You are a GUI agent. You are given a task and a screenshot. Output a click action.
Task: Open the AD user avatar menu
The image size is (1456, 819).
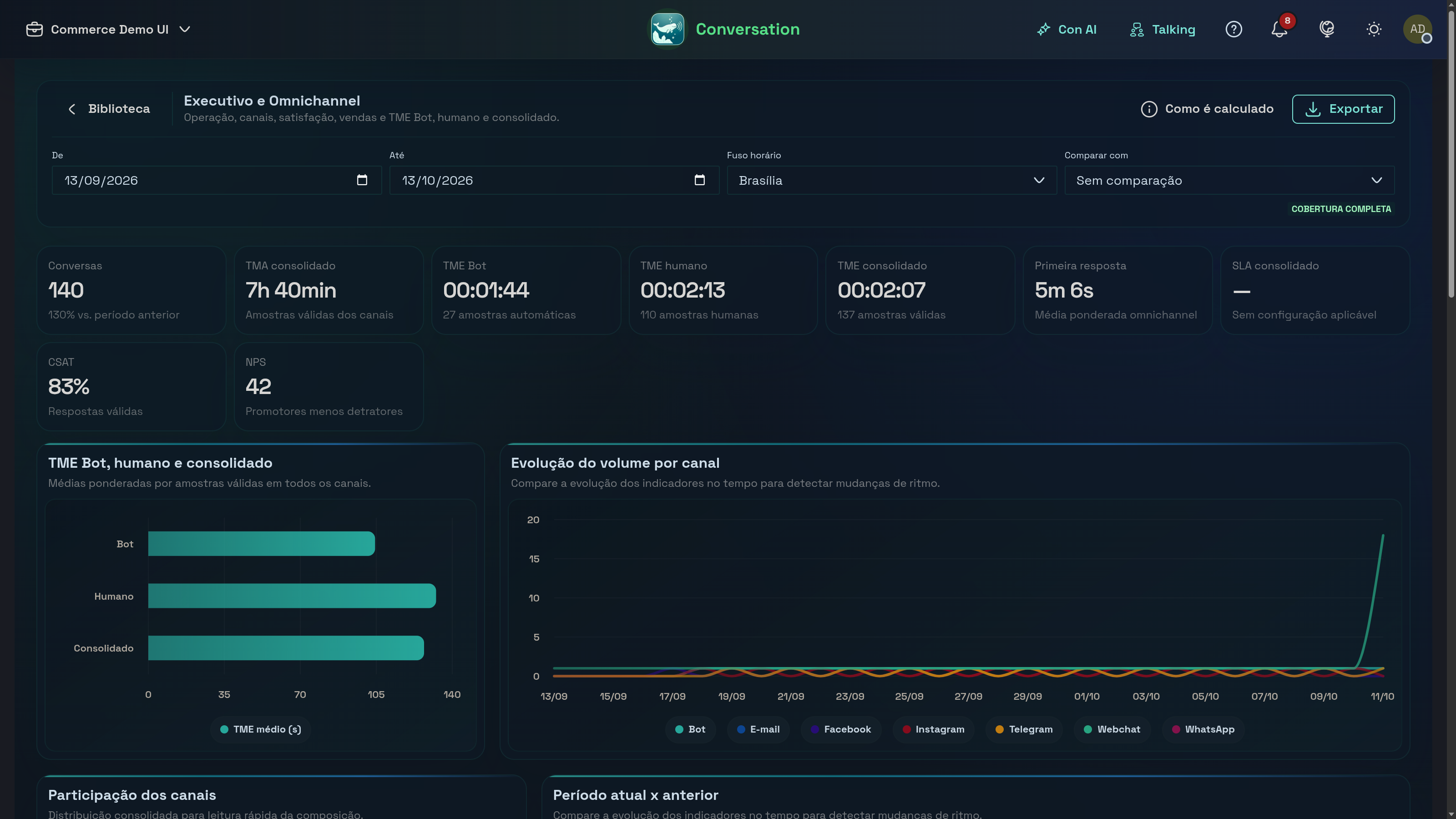(1417, 30)
